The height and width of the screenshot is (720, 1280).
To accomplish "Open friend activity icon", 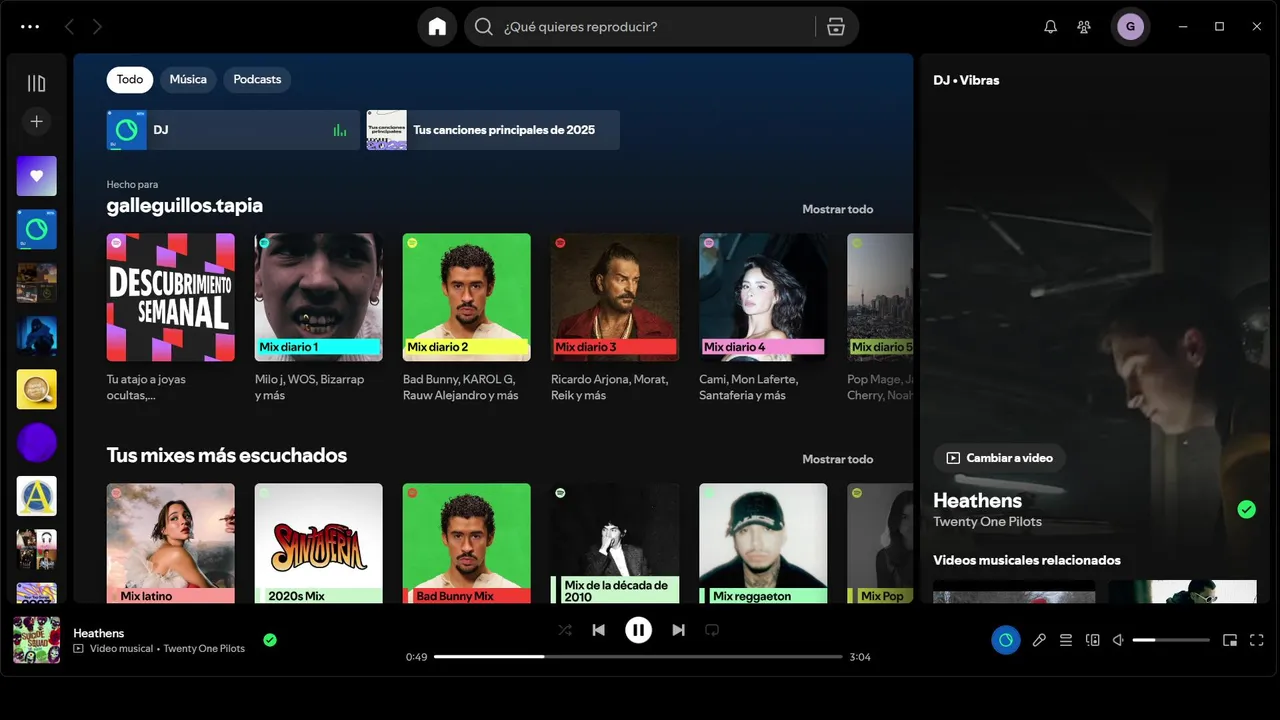I will [x=1084, y=27].
